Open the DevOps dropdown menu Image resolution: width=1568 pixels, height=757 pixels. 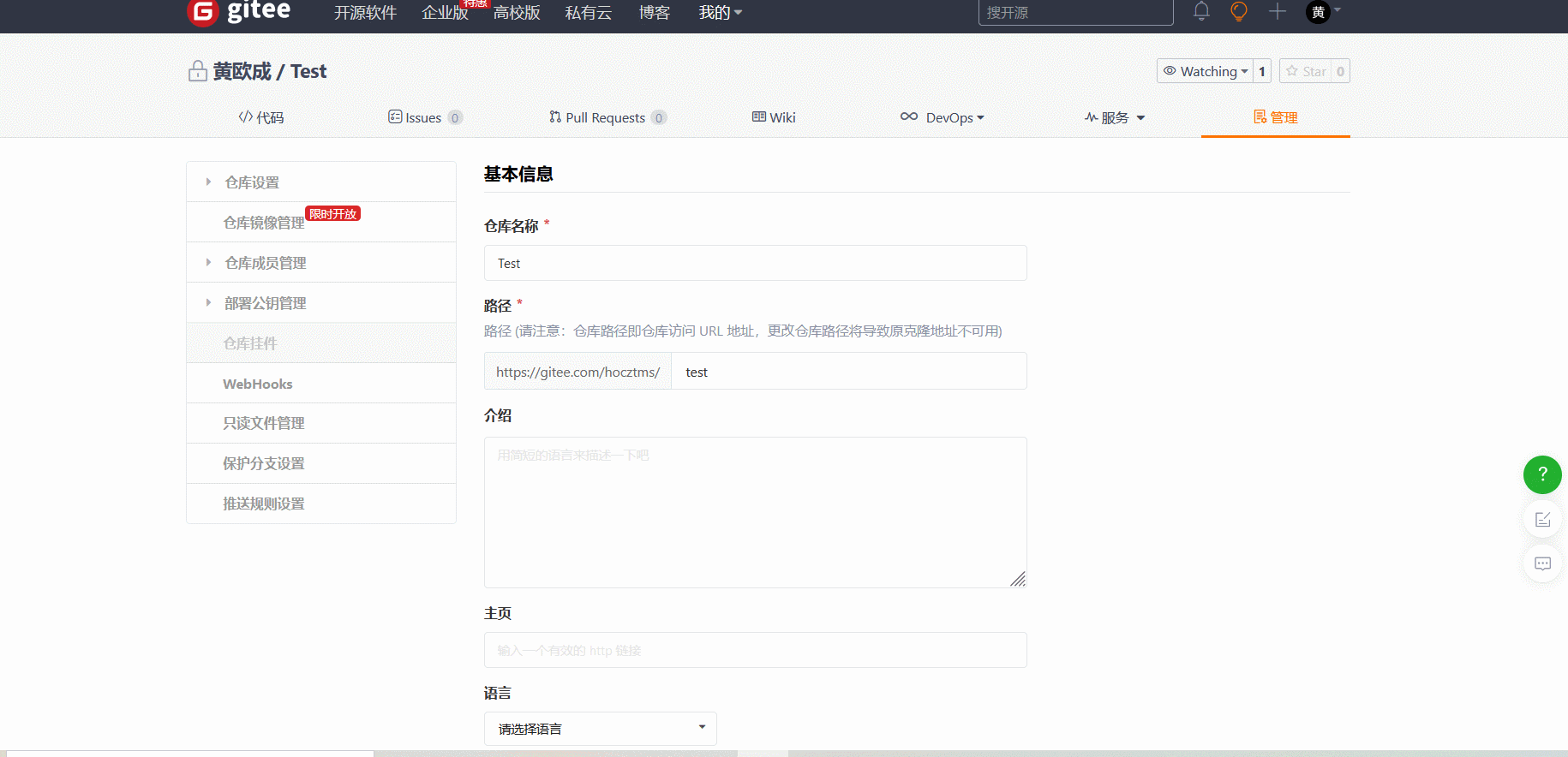[943, 117]
